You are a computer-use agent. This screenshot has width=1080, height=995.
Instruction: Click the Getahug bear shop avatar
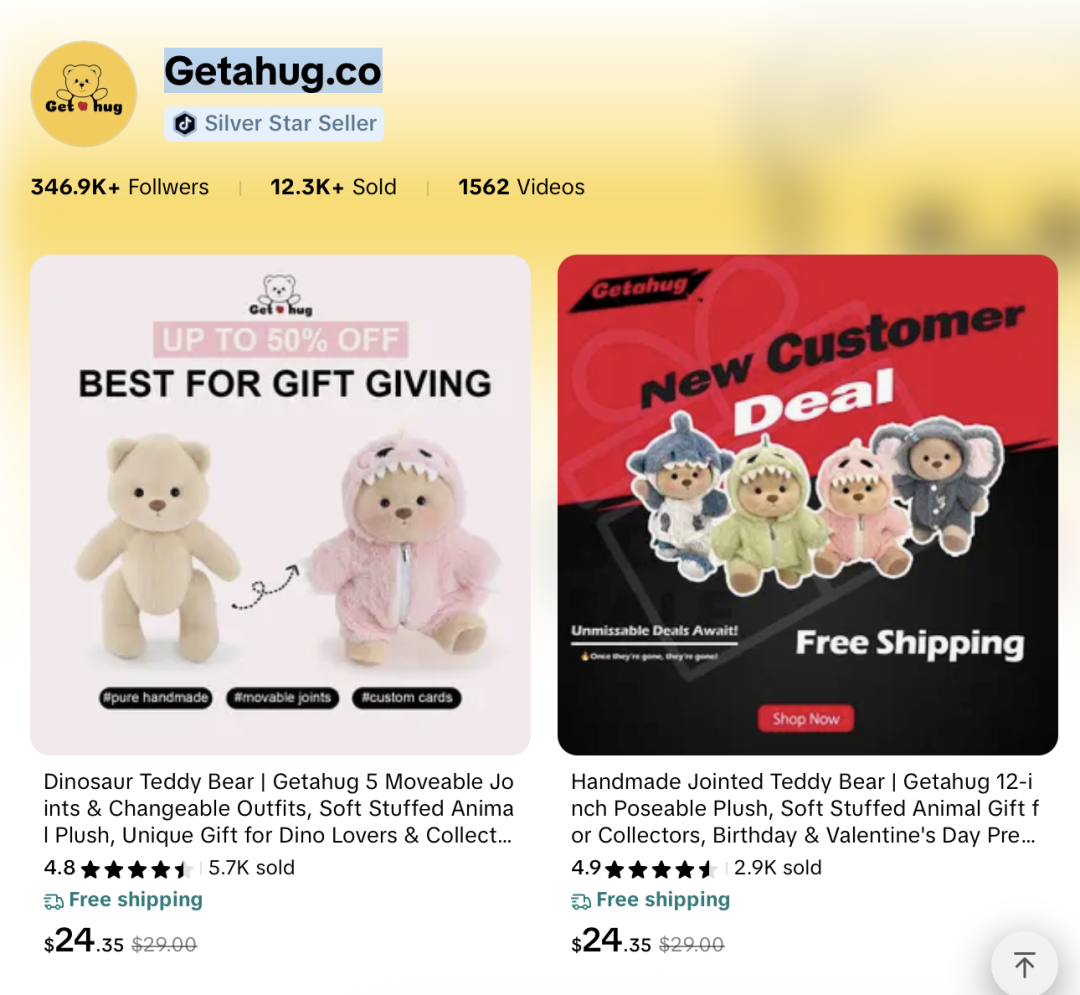click(x=83, y=94)
